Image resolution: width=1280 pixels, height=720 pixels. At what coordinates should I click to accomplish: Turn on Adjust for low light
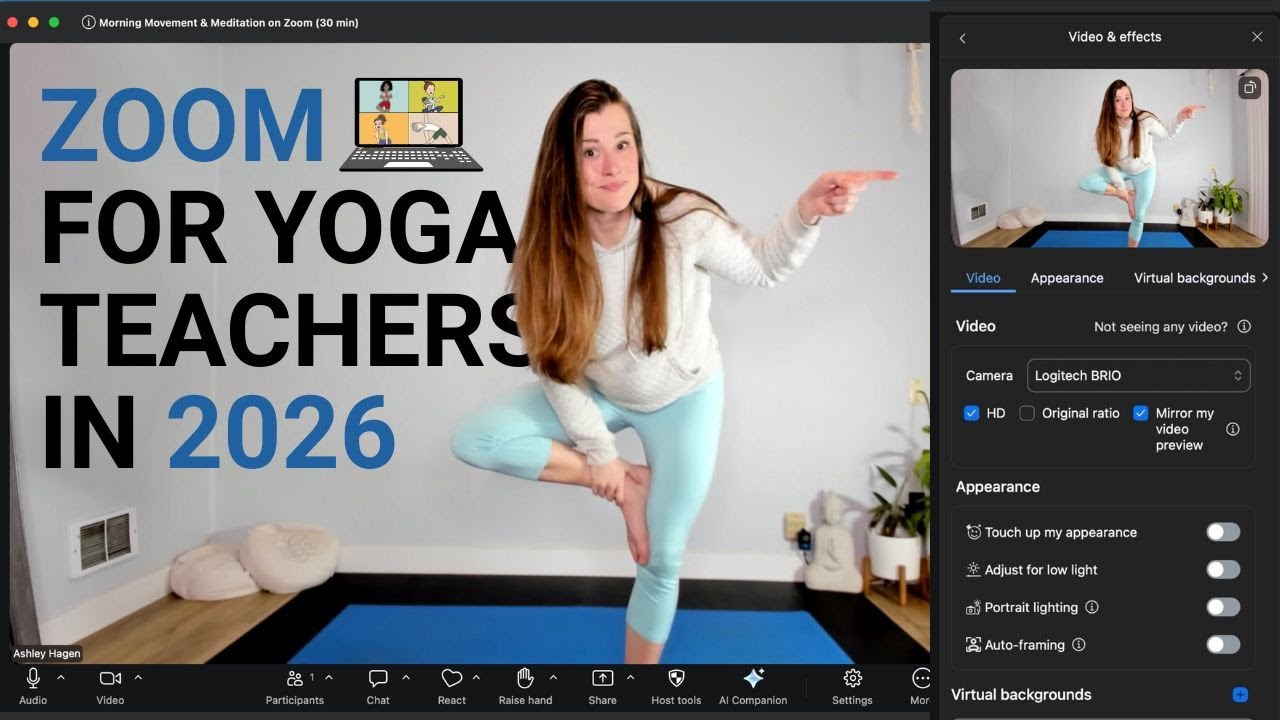point(1223,570)
